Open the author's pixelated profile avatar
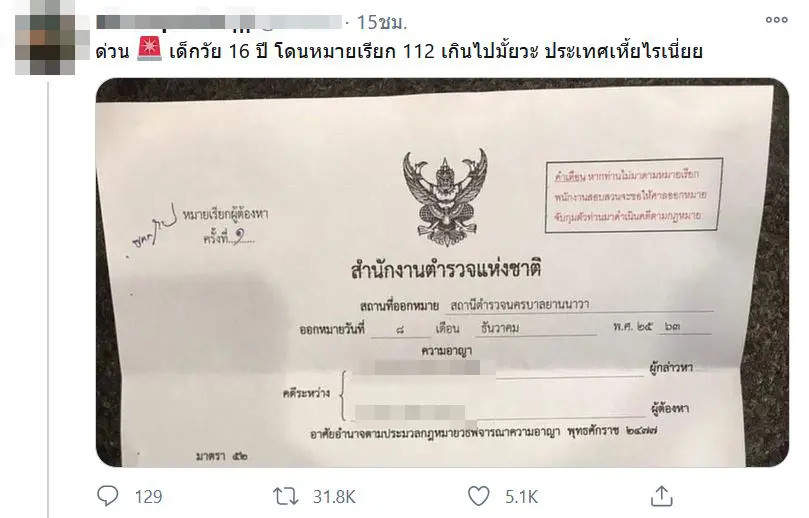The image size is (809, 518). [45, 37]
